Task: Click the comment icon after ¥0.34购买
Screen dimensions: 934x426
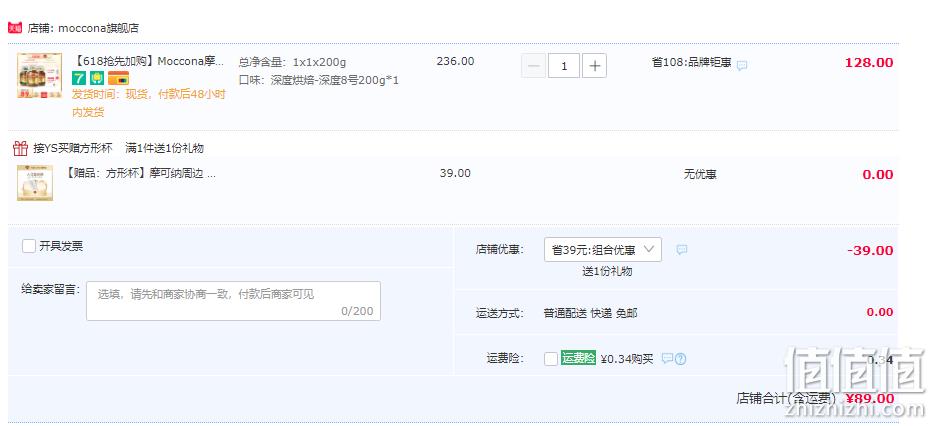Action: click(667, 359)
